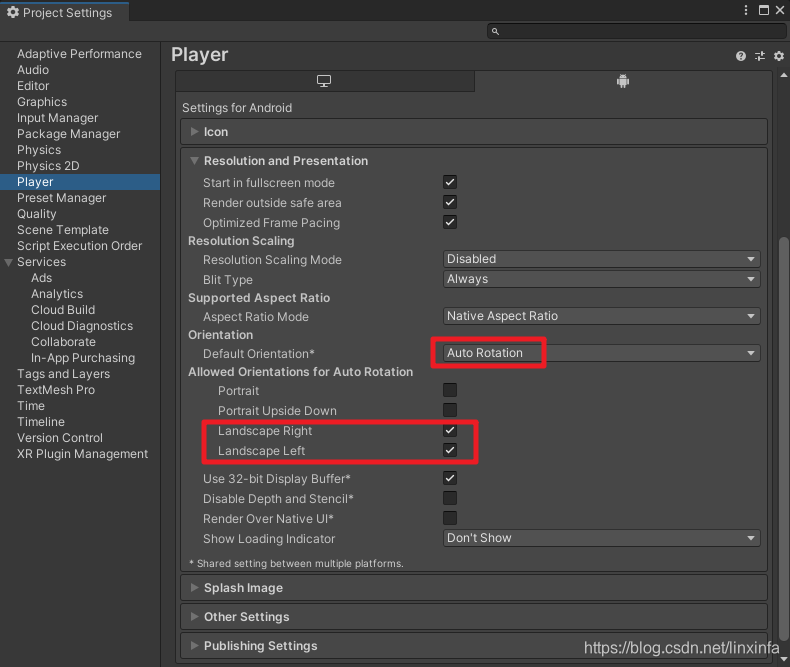Select In-App Purchasing under Services
This screenshot has height=667, width=790.
[x=83, y=358]
